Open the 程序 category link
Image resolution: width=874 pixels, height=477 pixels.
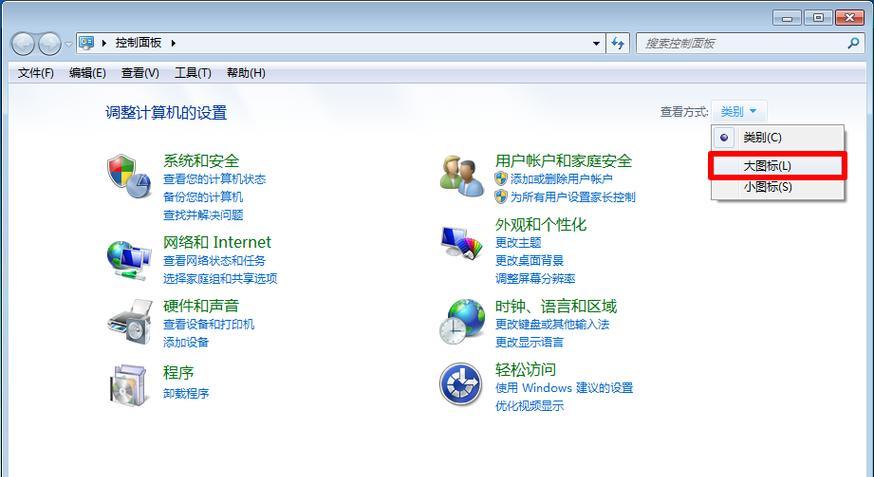(178, 372)
